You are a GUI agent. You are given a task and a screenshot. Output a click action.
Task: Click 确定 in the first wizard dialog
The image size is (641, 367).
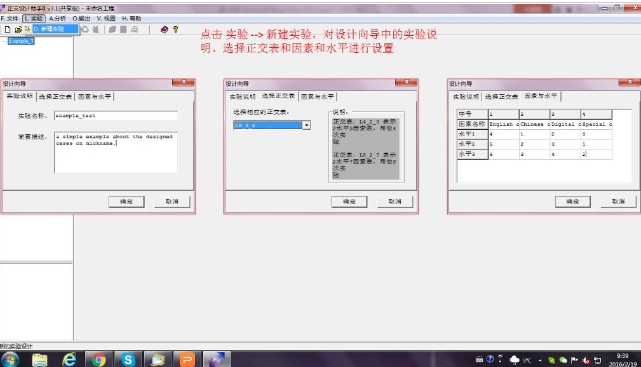point(126,201)
